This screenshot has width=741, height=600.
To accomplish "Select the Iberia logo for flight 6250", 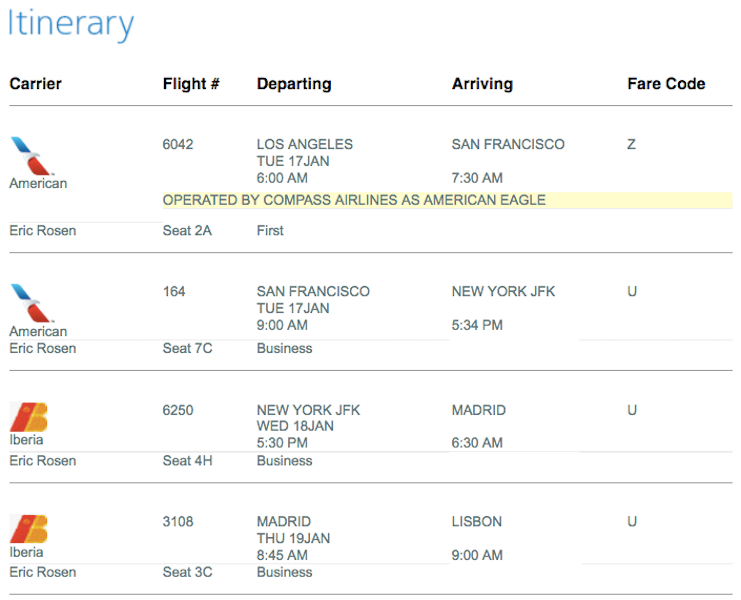I will pyautogui.click(x=28, y=416).
